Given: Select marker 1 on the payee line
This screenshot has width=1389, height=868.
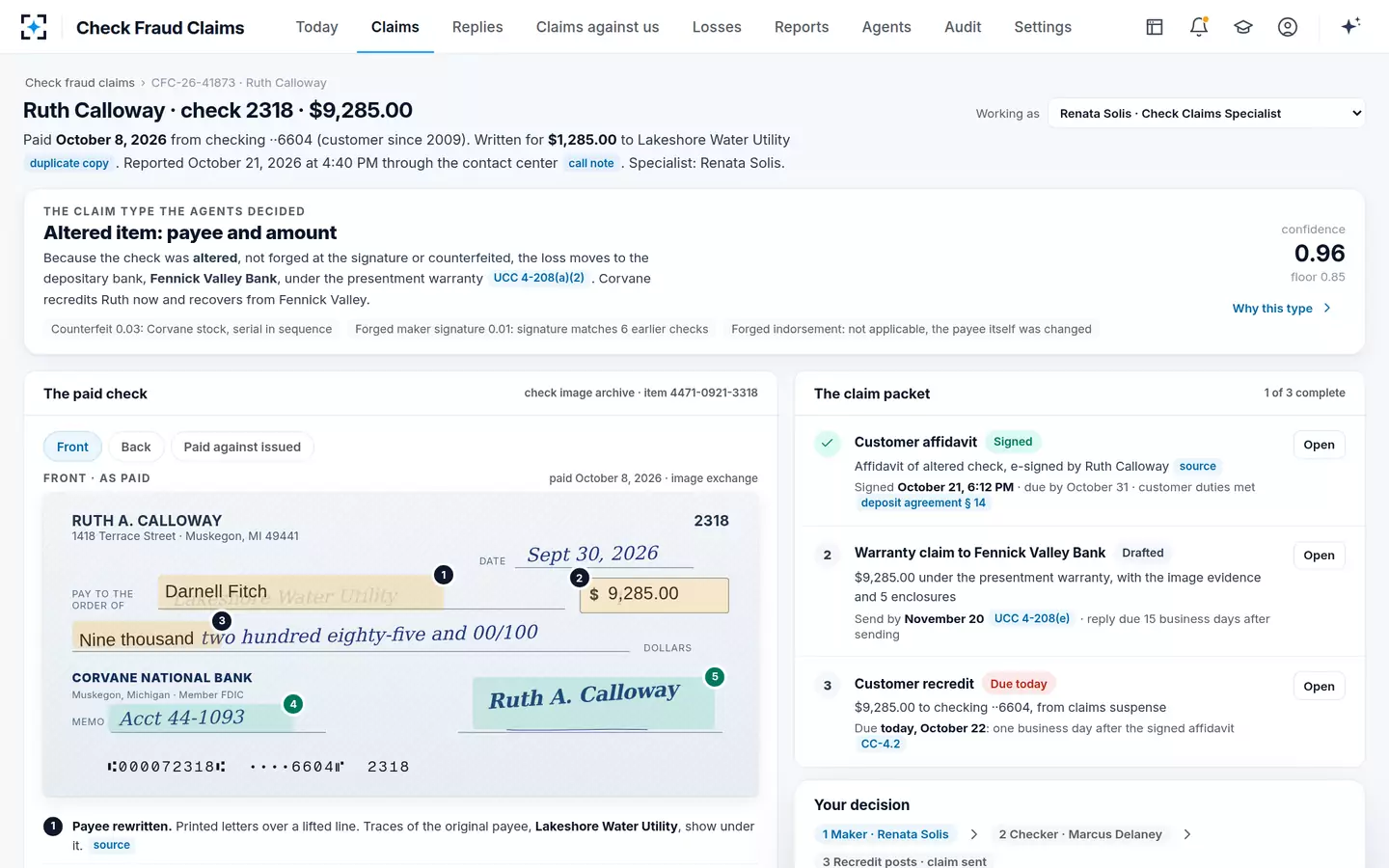Looking at the screenshot, I should (x=444, y=575).
